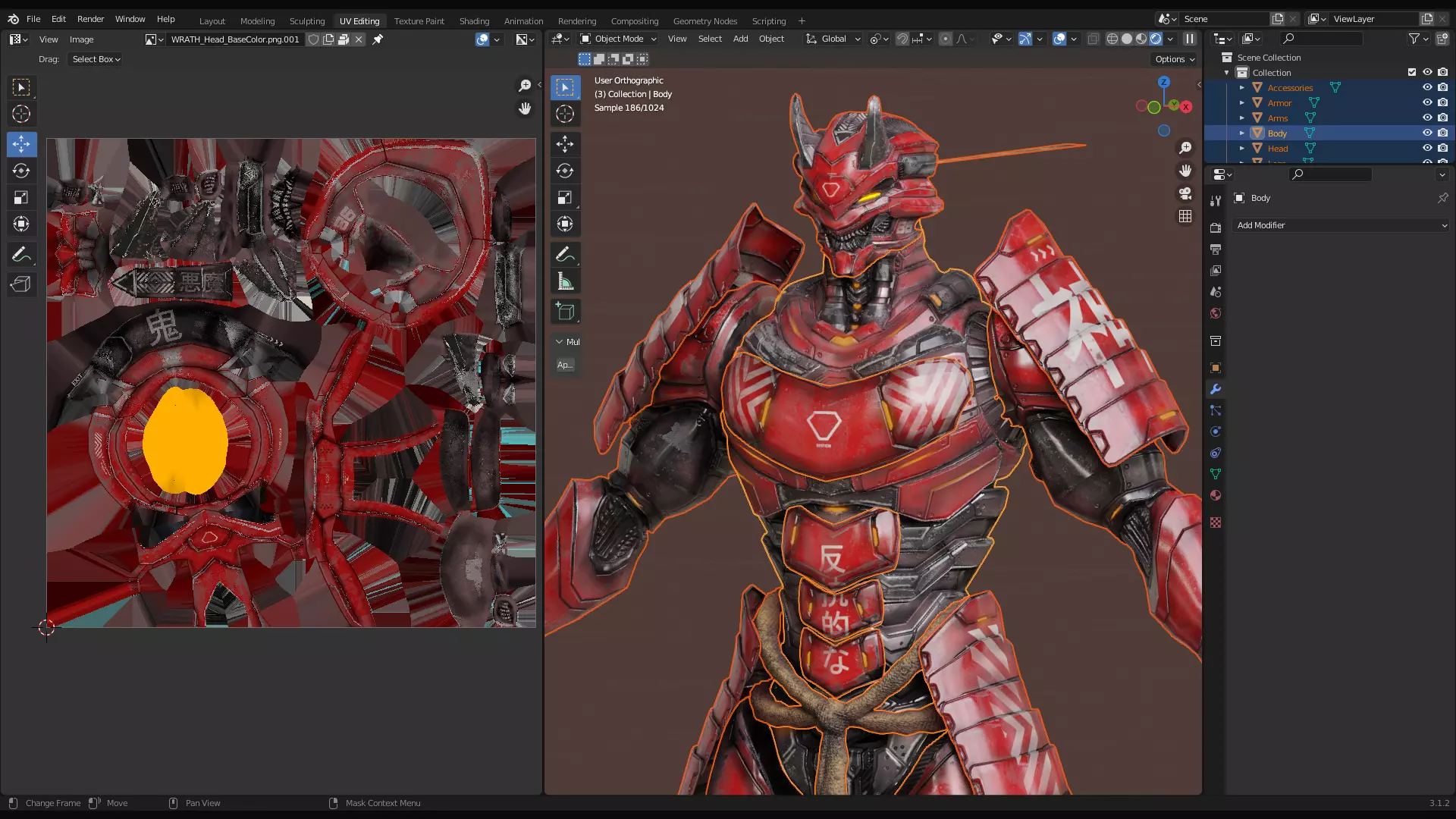Select the UV editor Transform tool
Image resolution: width=1456 pixels, height=819 pixels.
[21, 224]
